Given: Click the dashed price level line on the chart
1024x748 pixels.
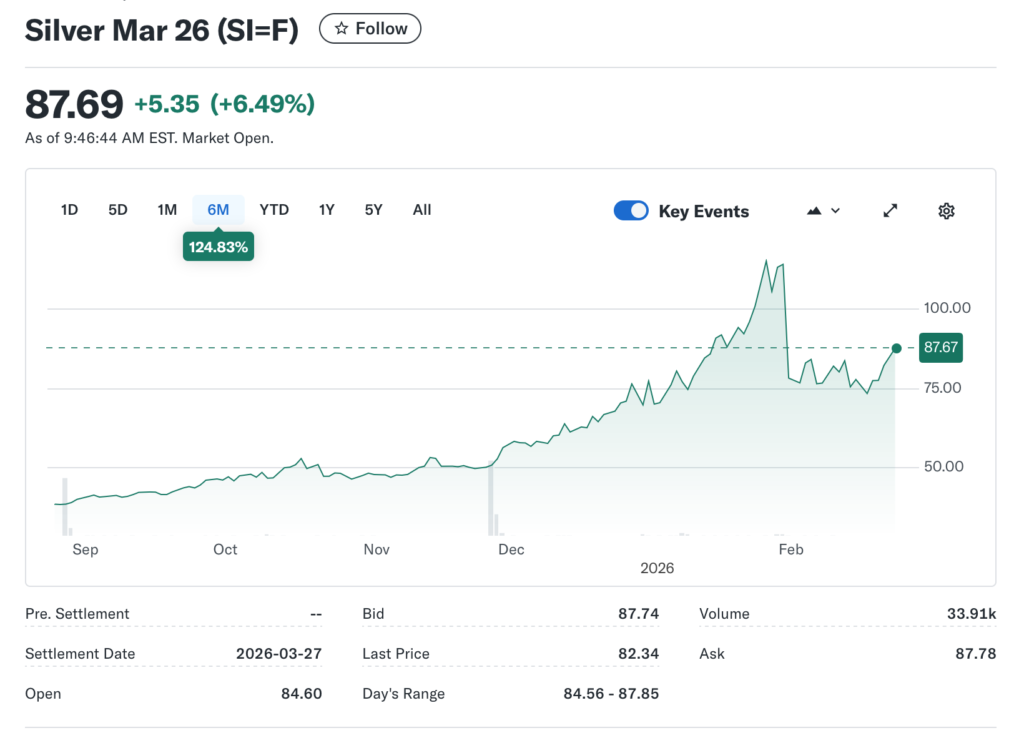Looking at the screenshot, I should click(x=400, y=348).
